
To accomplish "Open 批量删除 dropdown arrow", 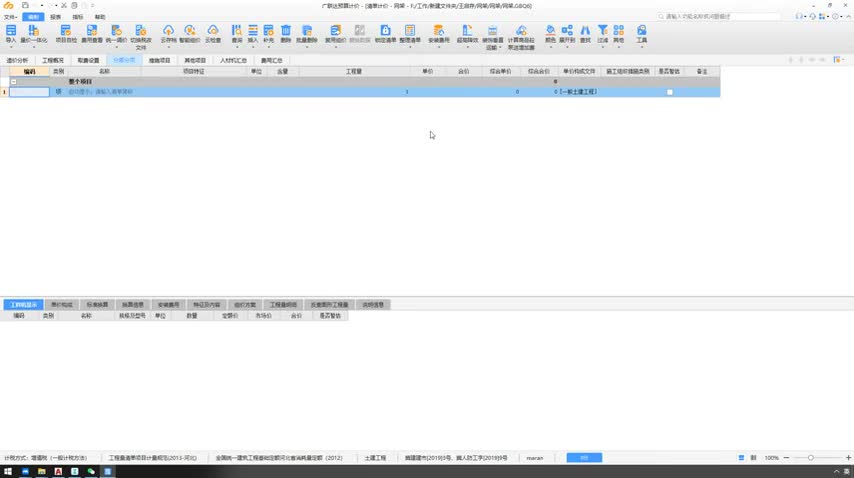I will click(307, 46).
